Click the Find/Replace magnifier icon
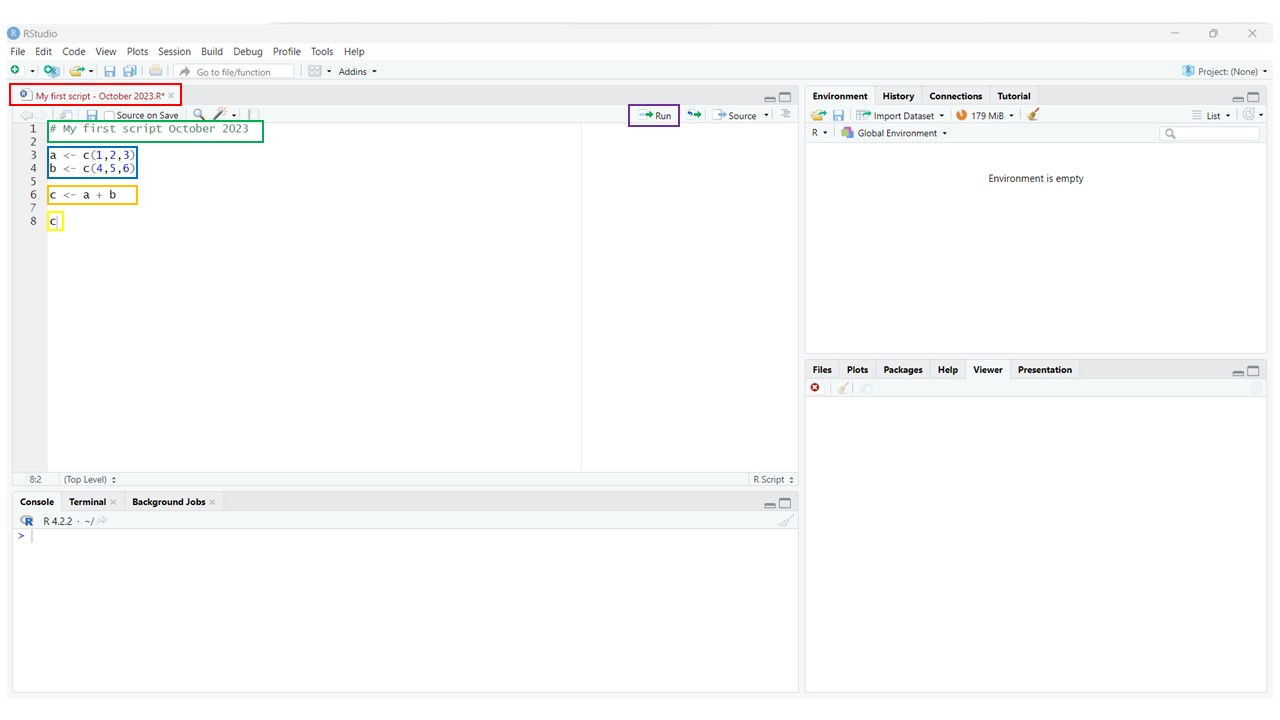The width and height of the screenshot is (1280, 720). click(x=199, y=115)
